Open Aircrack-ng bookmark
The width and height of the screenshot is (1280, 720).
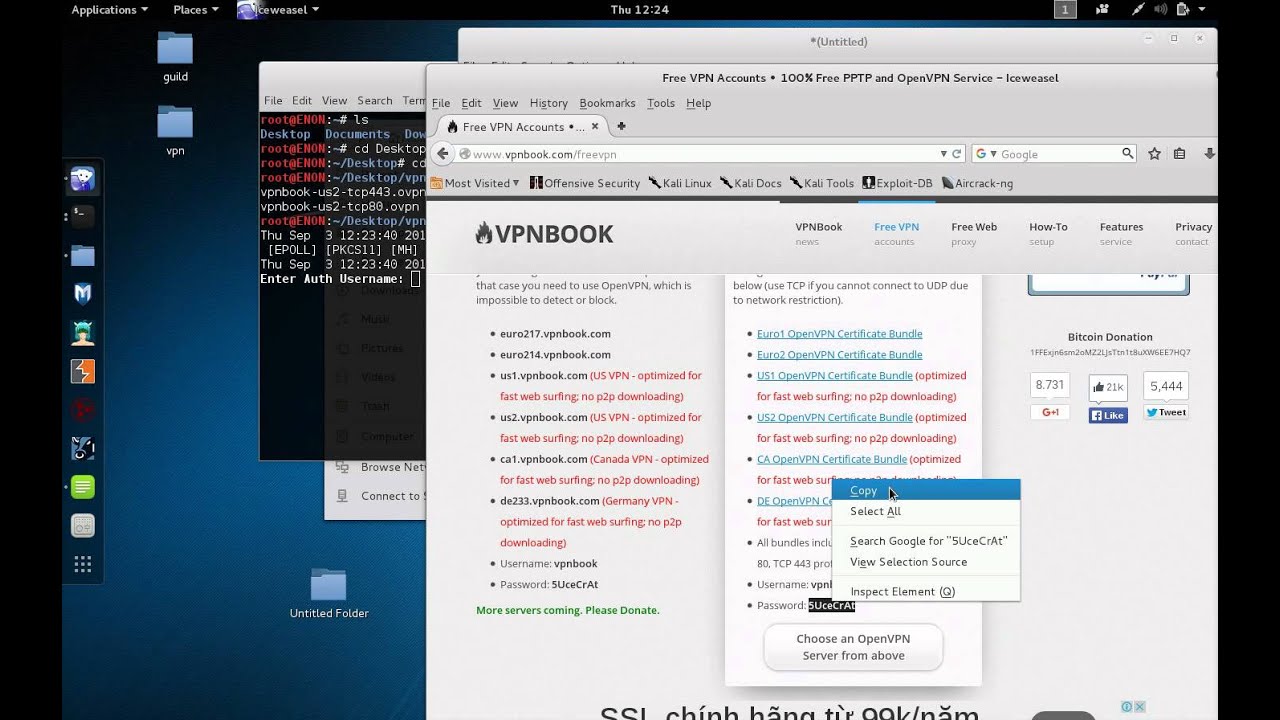(977, 183)
